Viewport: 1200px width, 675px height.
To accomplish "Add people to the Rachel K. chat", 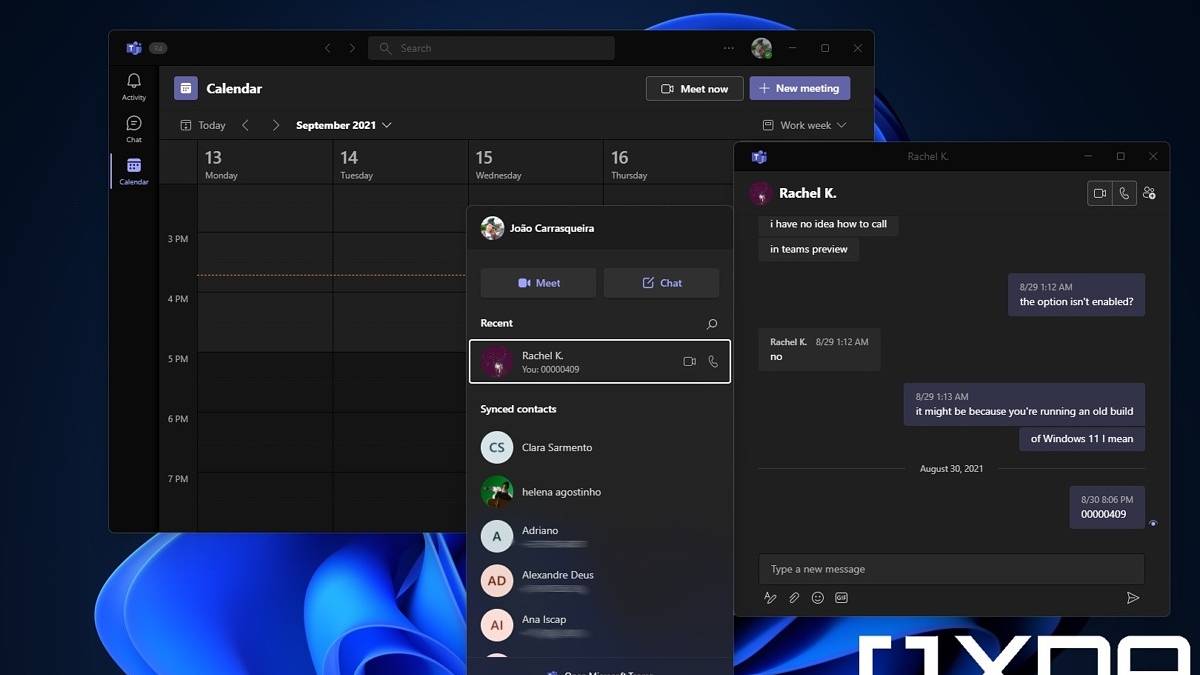I will point(1149,193).
